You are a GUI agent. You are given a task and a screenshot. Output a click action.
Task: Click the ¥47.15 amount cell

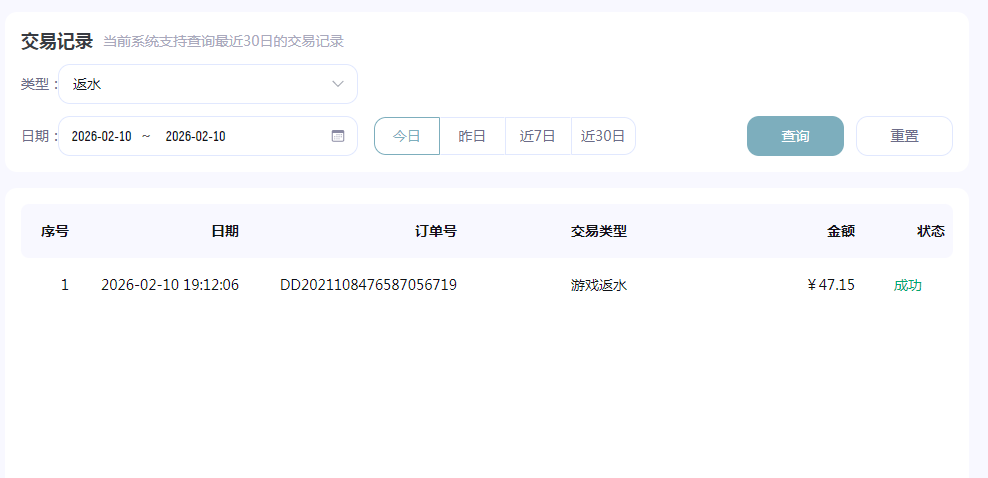point(831,285)
